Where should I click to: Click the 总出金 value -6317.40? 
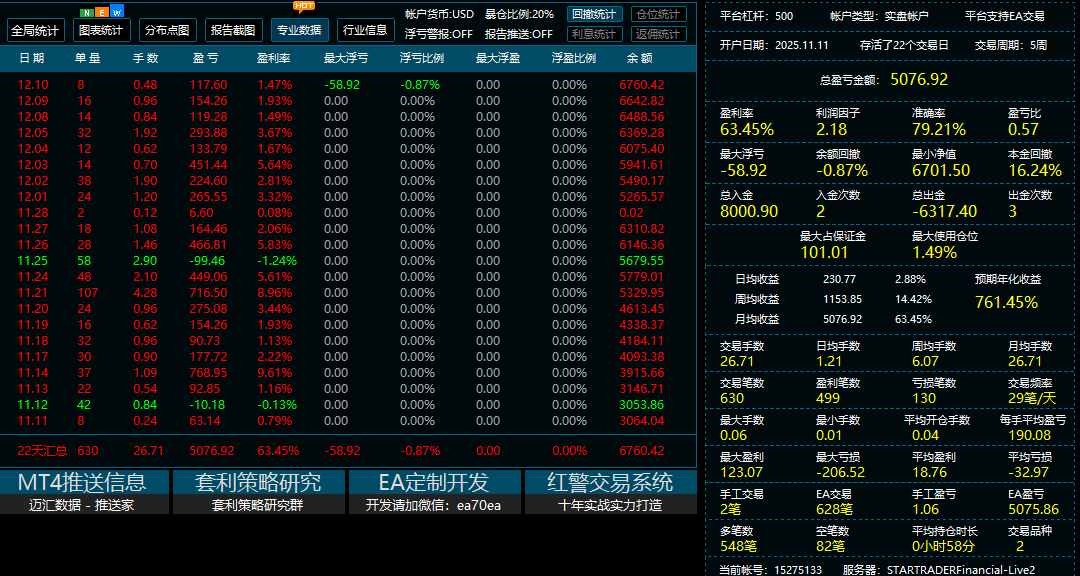944,212
